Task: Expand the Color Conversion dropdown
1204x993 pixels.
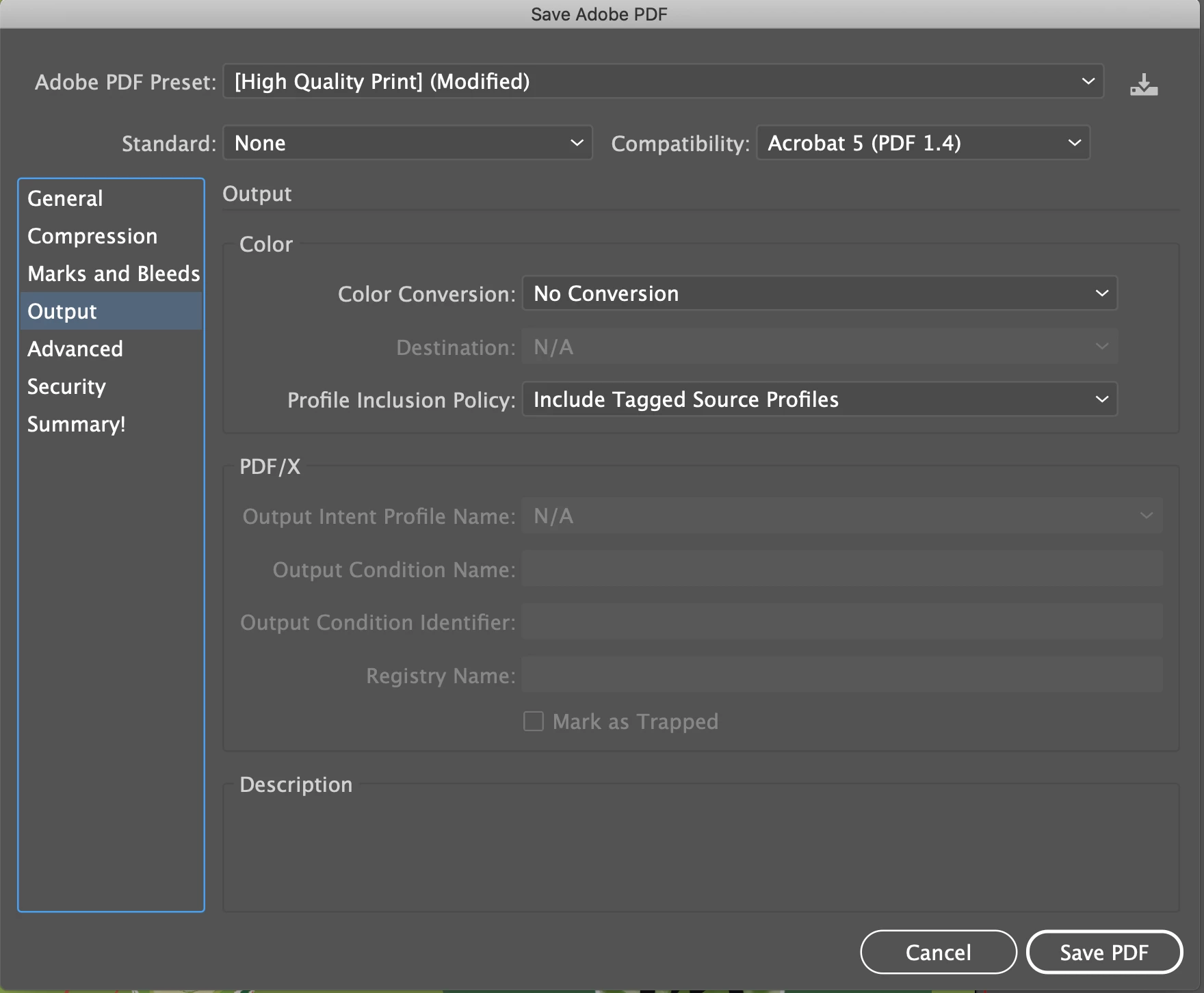Action: click(820, 293)
